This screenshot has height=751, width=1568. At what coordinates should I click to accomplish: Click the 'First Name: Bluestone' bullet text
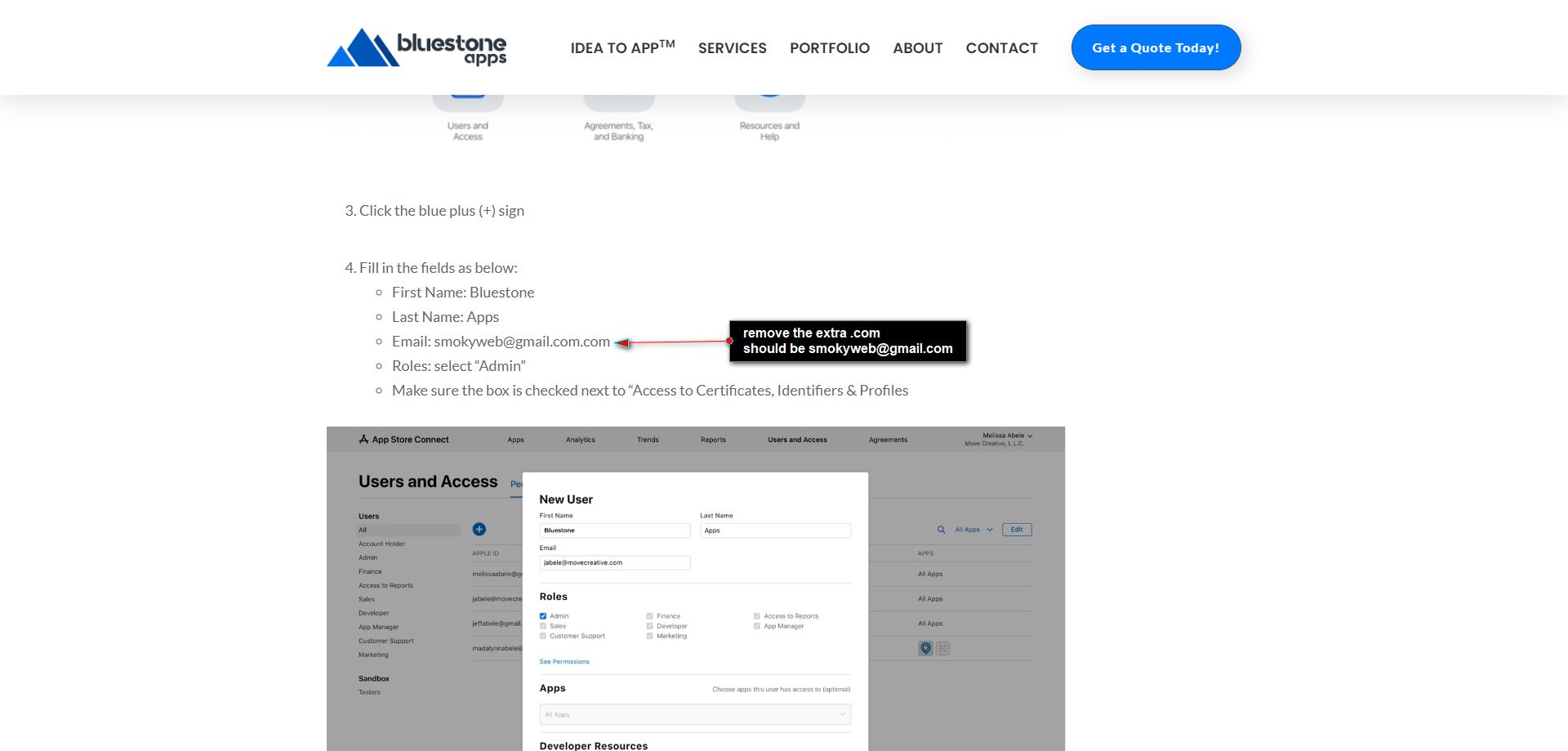tap(463, 293)
